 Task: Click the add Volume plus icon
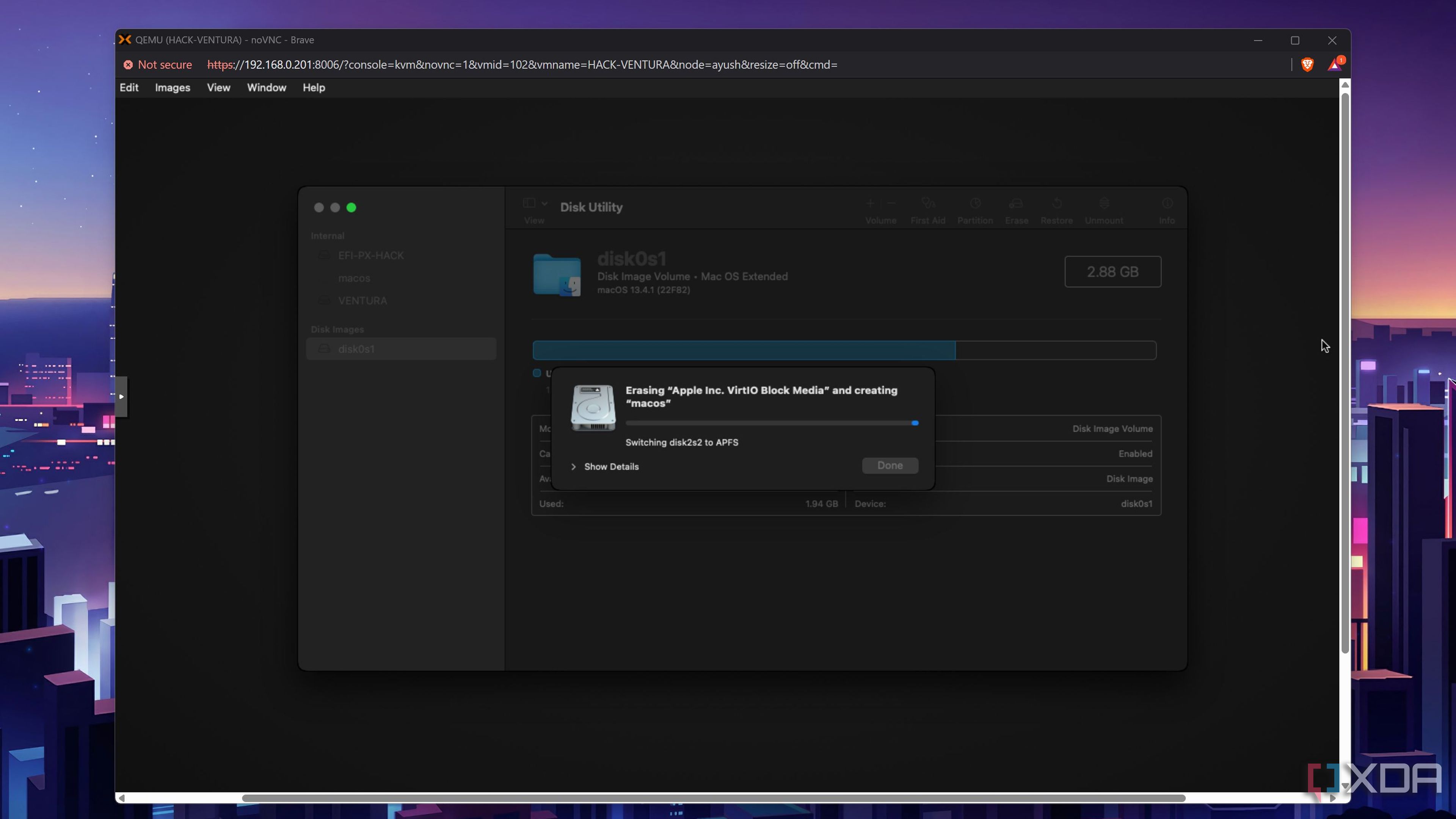(x=871, y=203)
